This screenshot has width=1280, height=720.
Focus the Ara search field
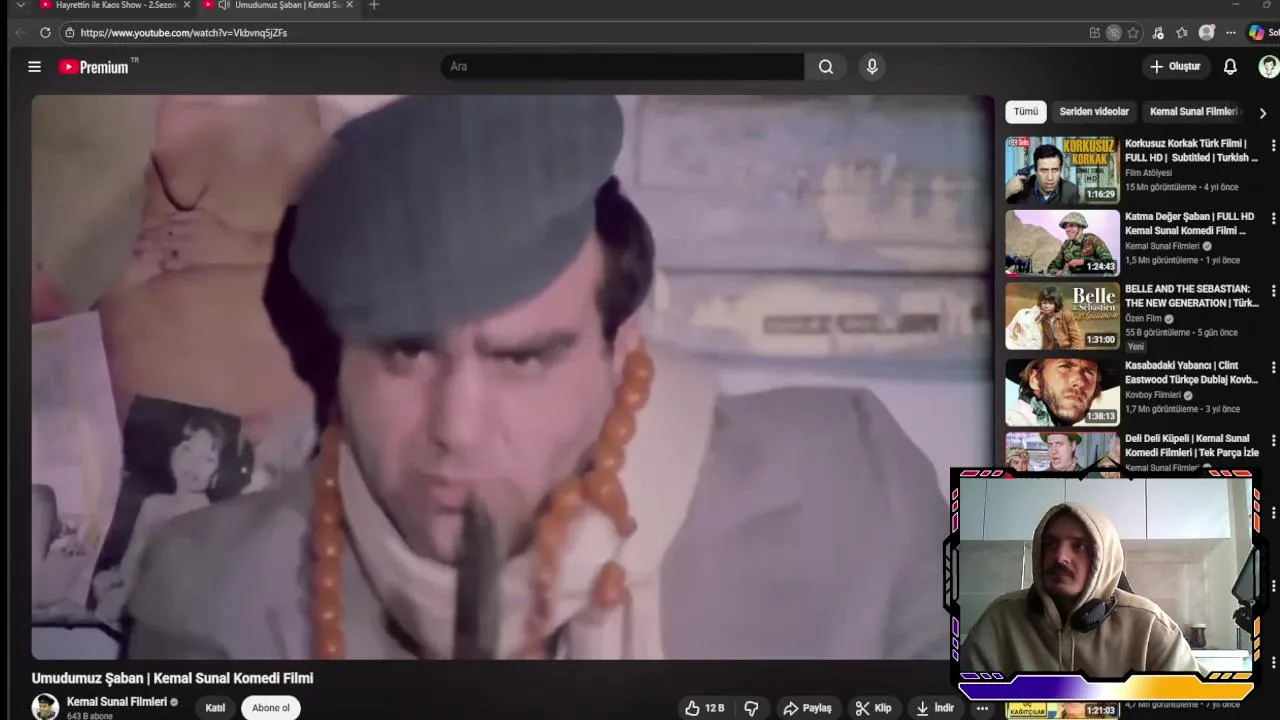pyautogui.click(x=622, y=67)
